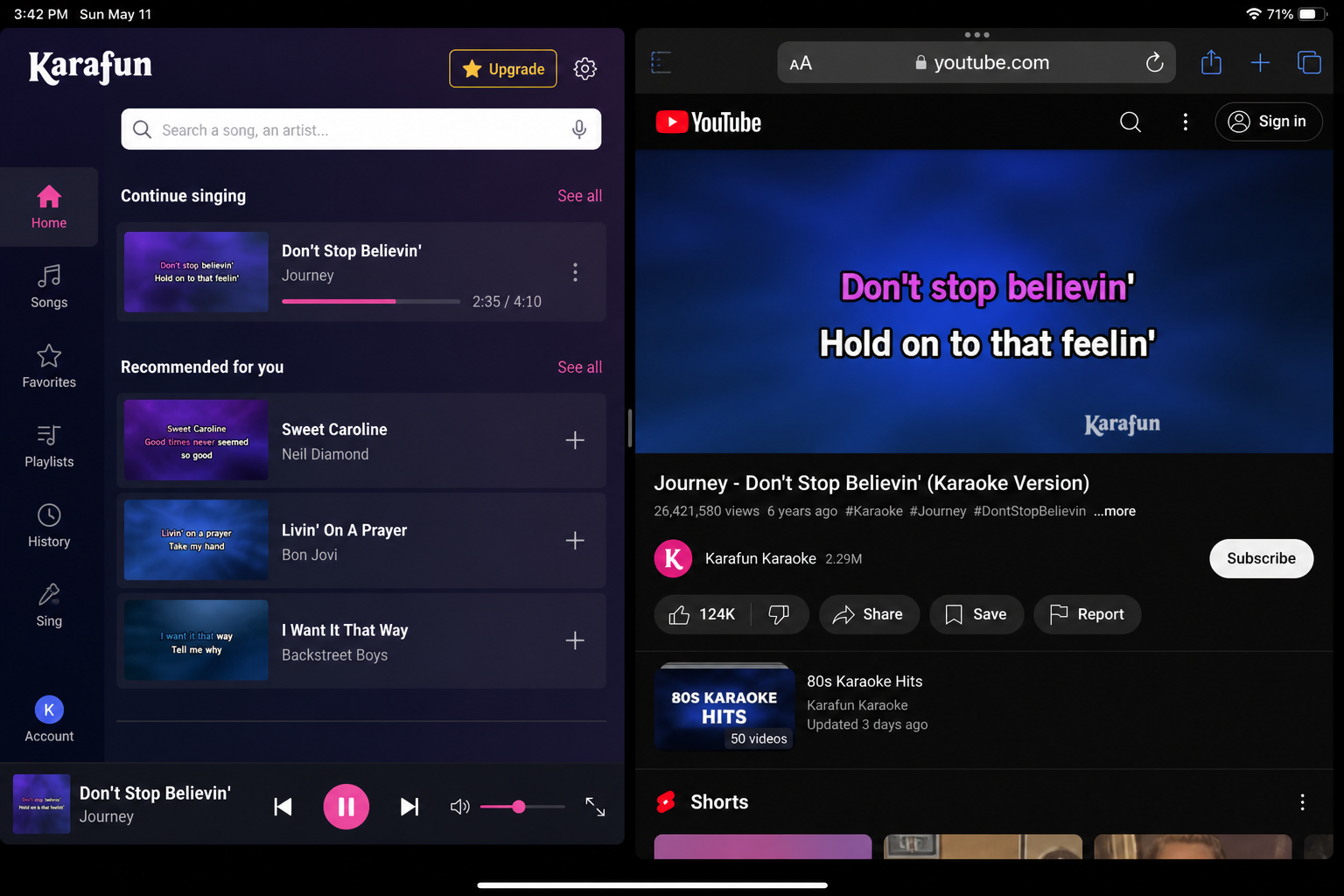Go to YouTube home via logo
Viewport: 1344px width, 896px height.
pyautogui.click(x=709, y=122)
